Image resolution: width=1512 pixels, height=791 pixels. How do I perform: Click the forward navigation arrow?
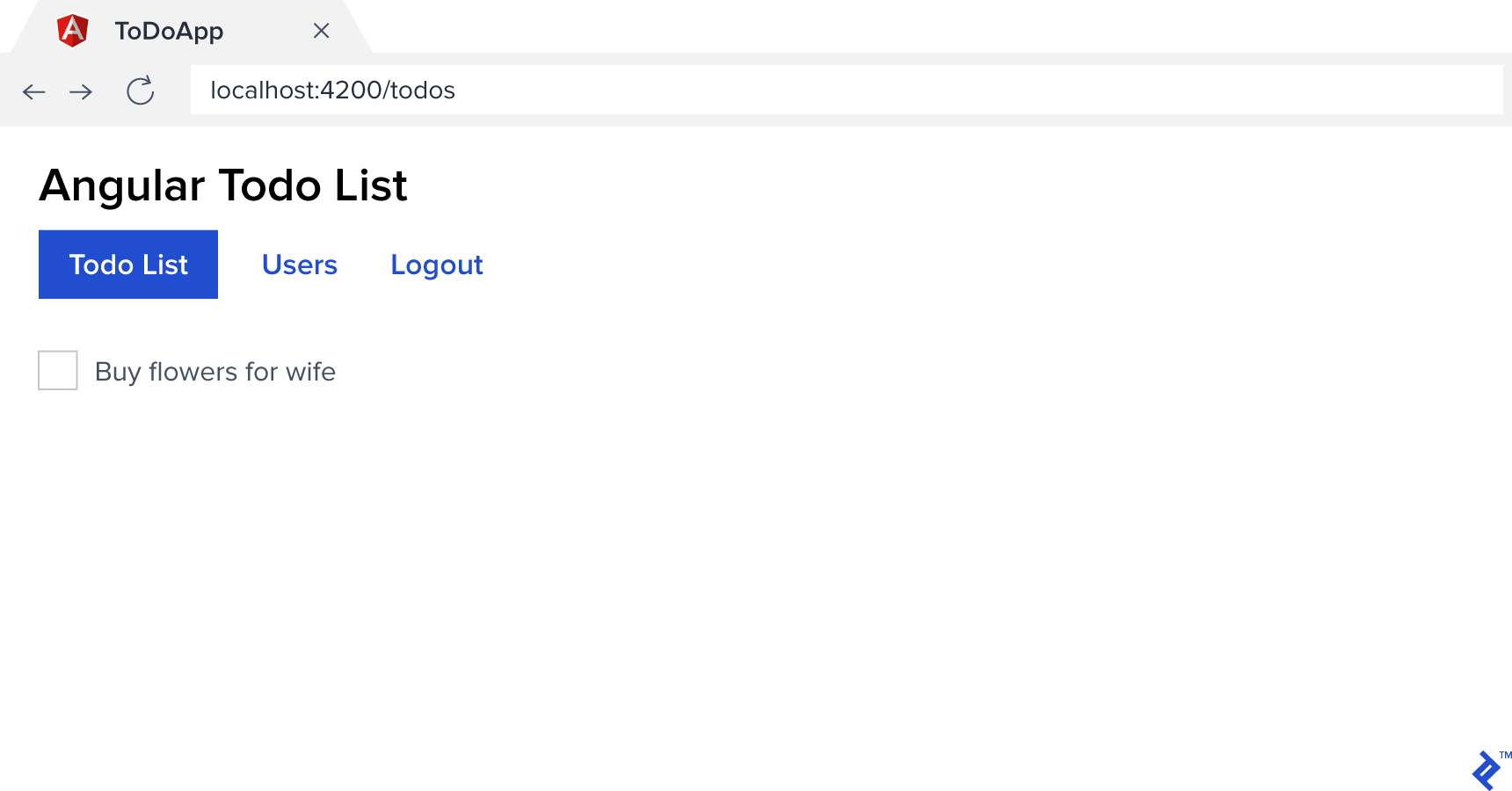tap(81, 91)
